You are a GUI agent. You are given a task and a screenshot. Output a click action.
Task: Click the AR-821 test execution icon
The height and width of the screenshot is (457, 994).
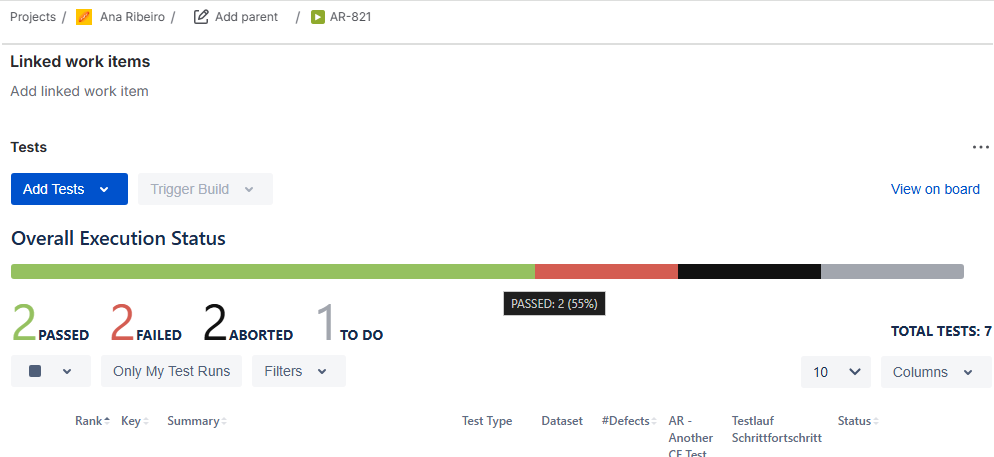coord(318,17)
